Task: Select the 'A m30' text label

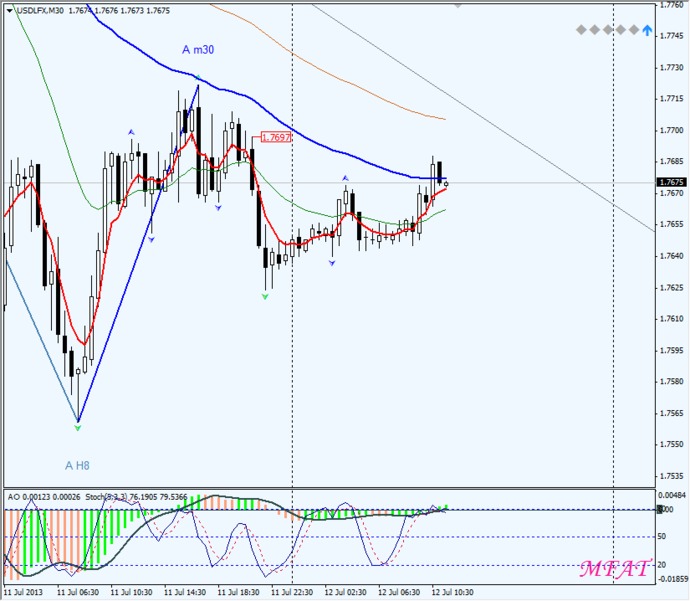Action: click(198, 50)
